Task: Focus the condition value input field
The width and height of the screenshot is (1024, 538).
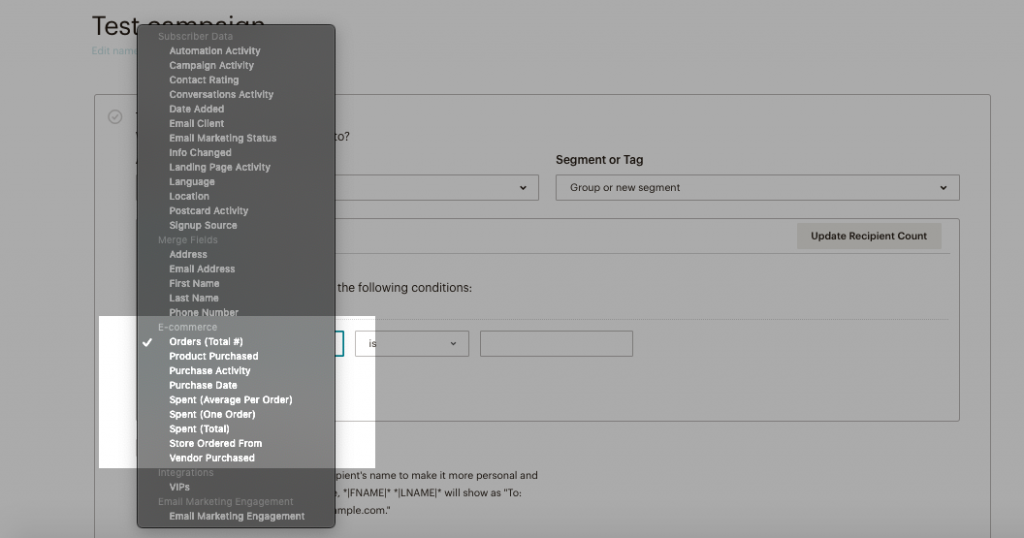Action: tap(556, 343)
